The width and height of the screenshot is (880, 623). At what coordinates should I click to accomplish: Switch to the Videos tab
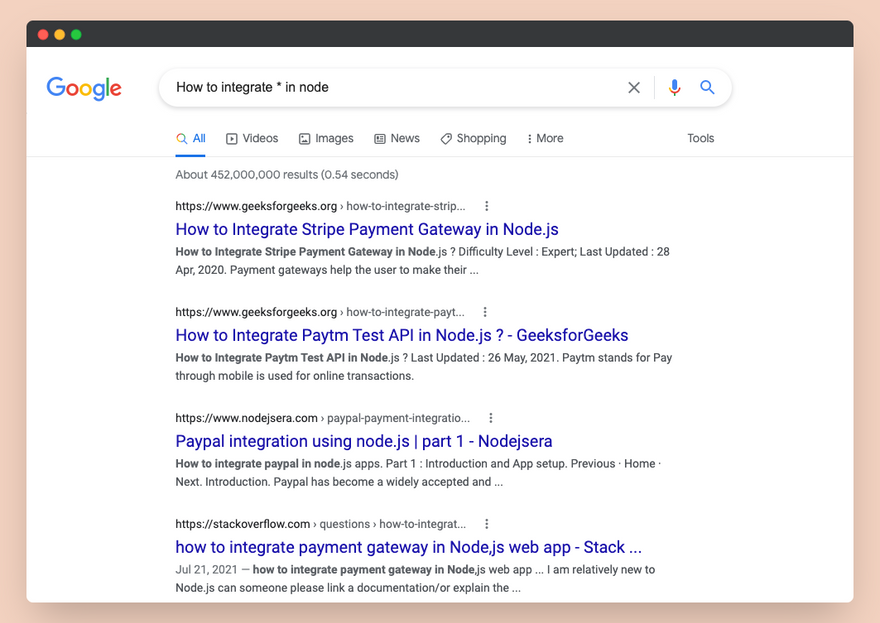252,139
